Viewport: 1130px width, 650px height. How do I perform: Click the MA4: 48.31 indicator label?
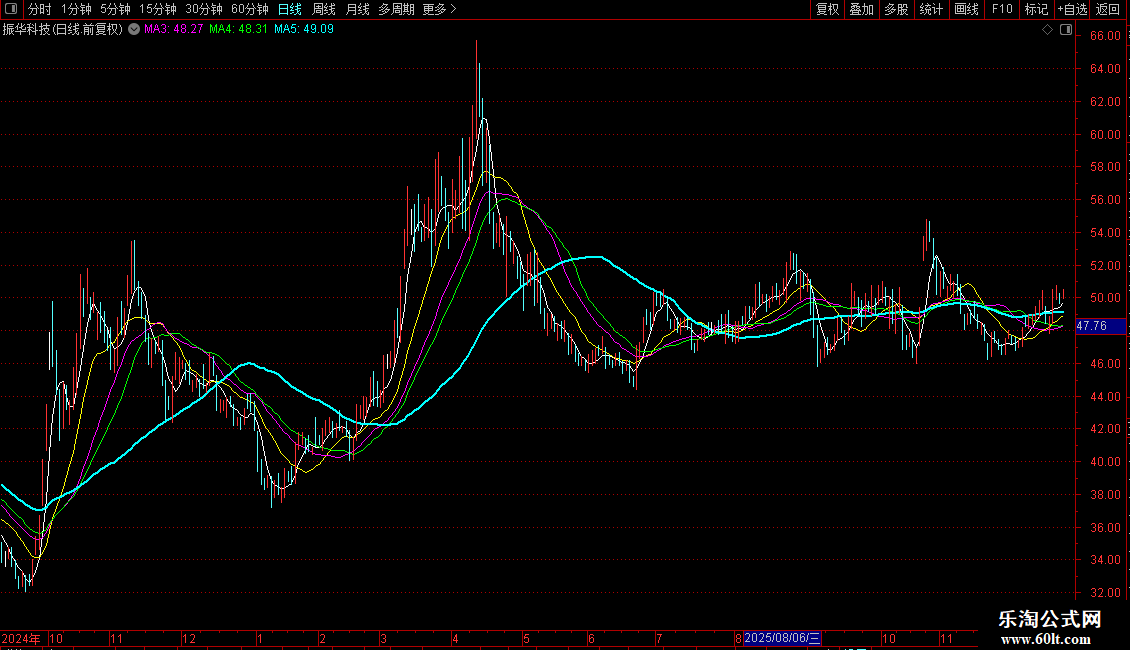tap(239, 29)
